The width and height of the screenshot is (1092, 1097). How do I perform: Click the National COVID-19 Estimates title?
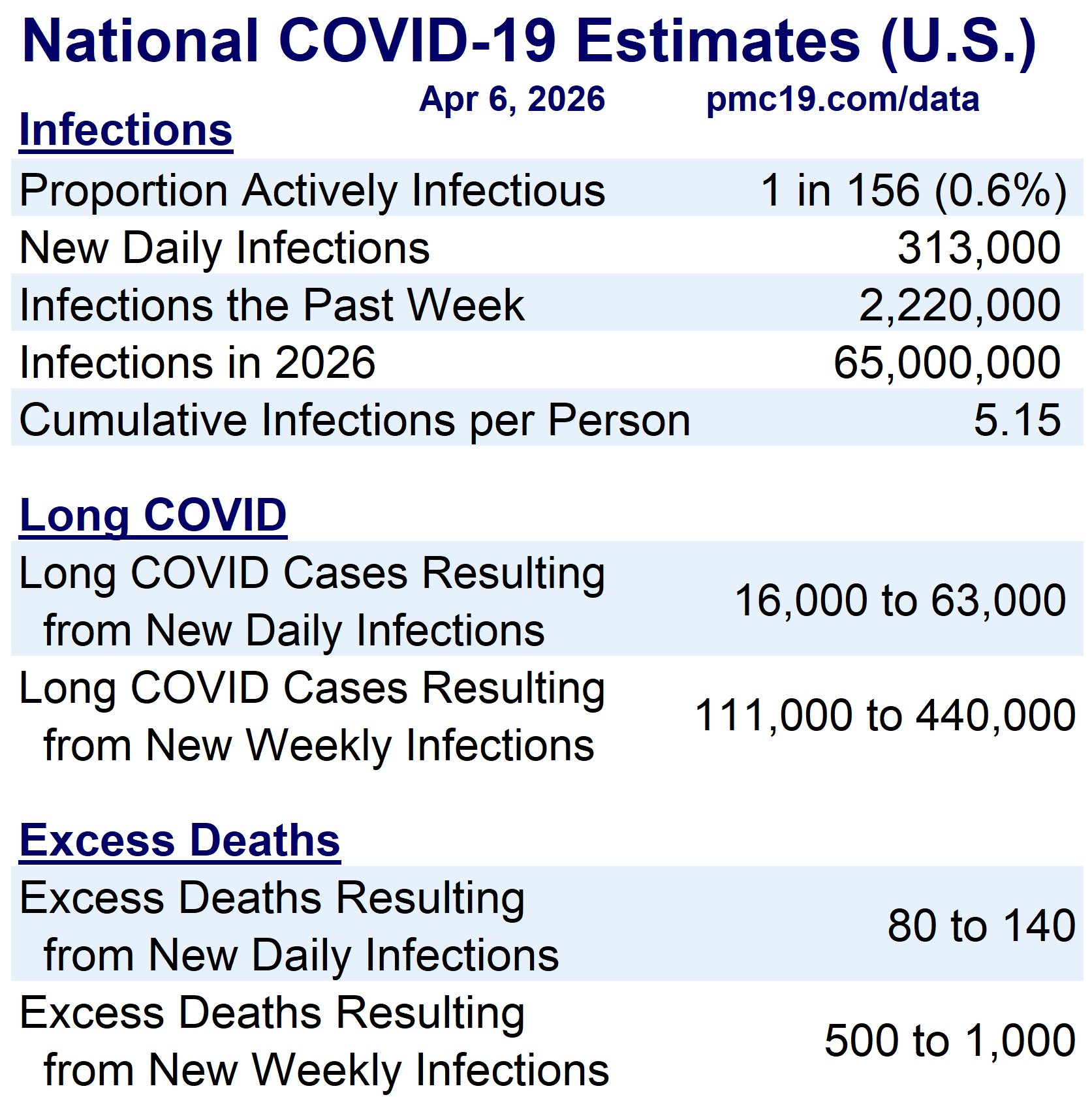[529, 41]
